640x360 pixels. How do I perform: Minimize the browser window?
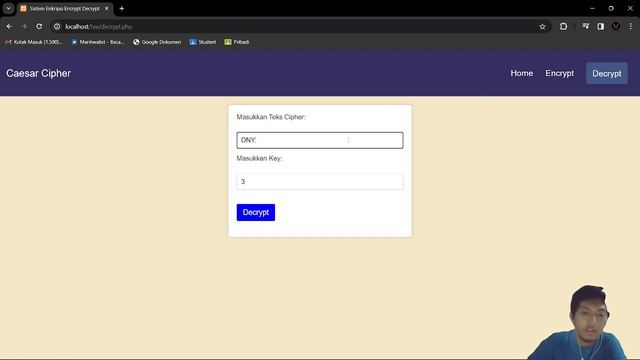[x=592, y=8]
